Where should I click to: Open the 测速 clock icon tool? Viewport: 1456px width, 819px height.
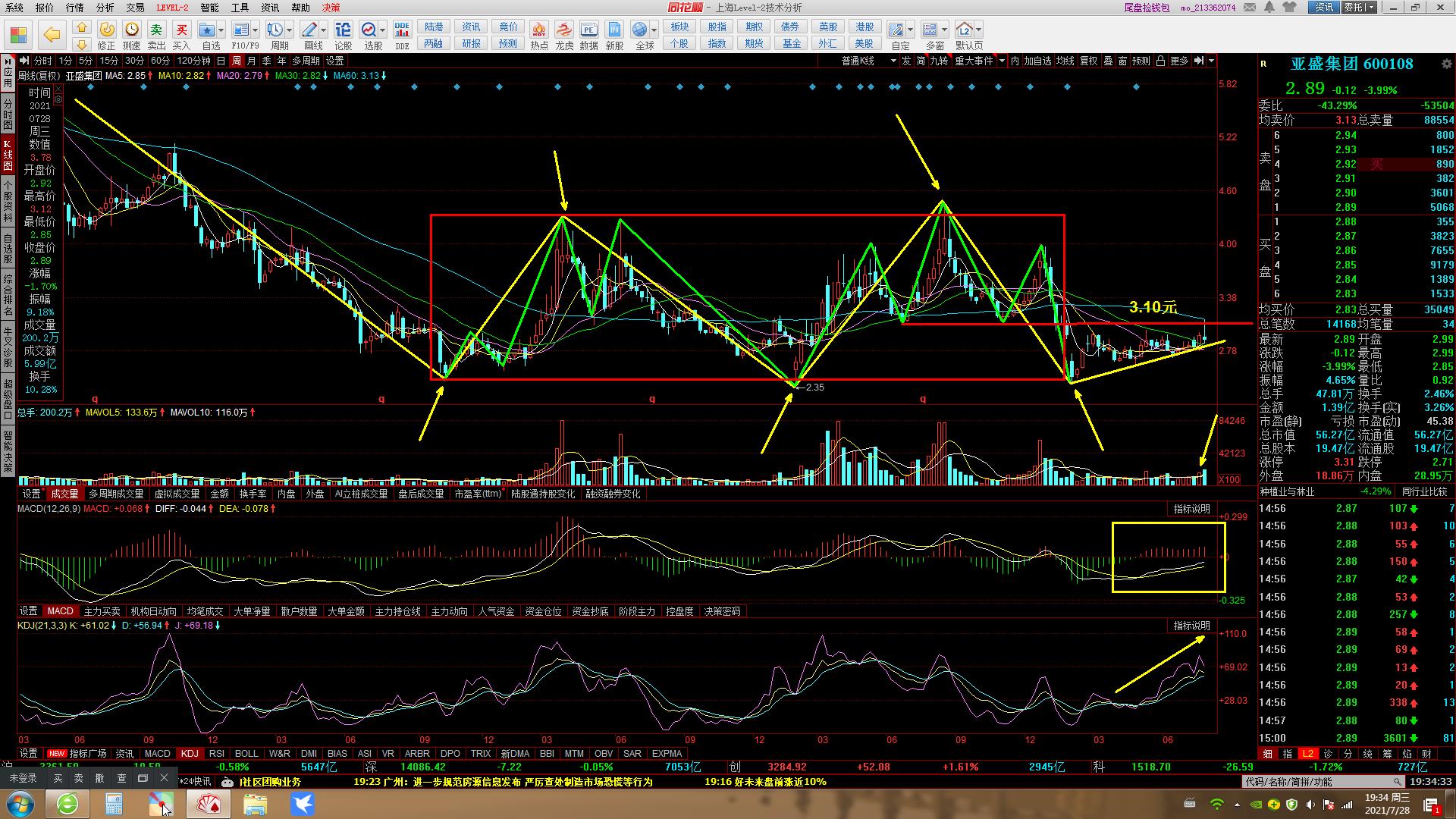[x=132, y=30]
